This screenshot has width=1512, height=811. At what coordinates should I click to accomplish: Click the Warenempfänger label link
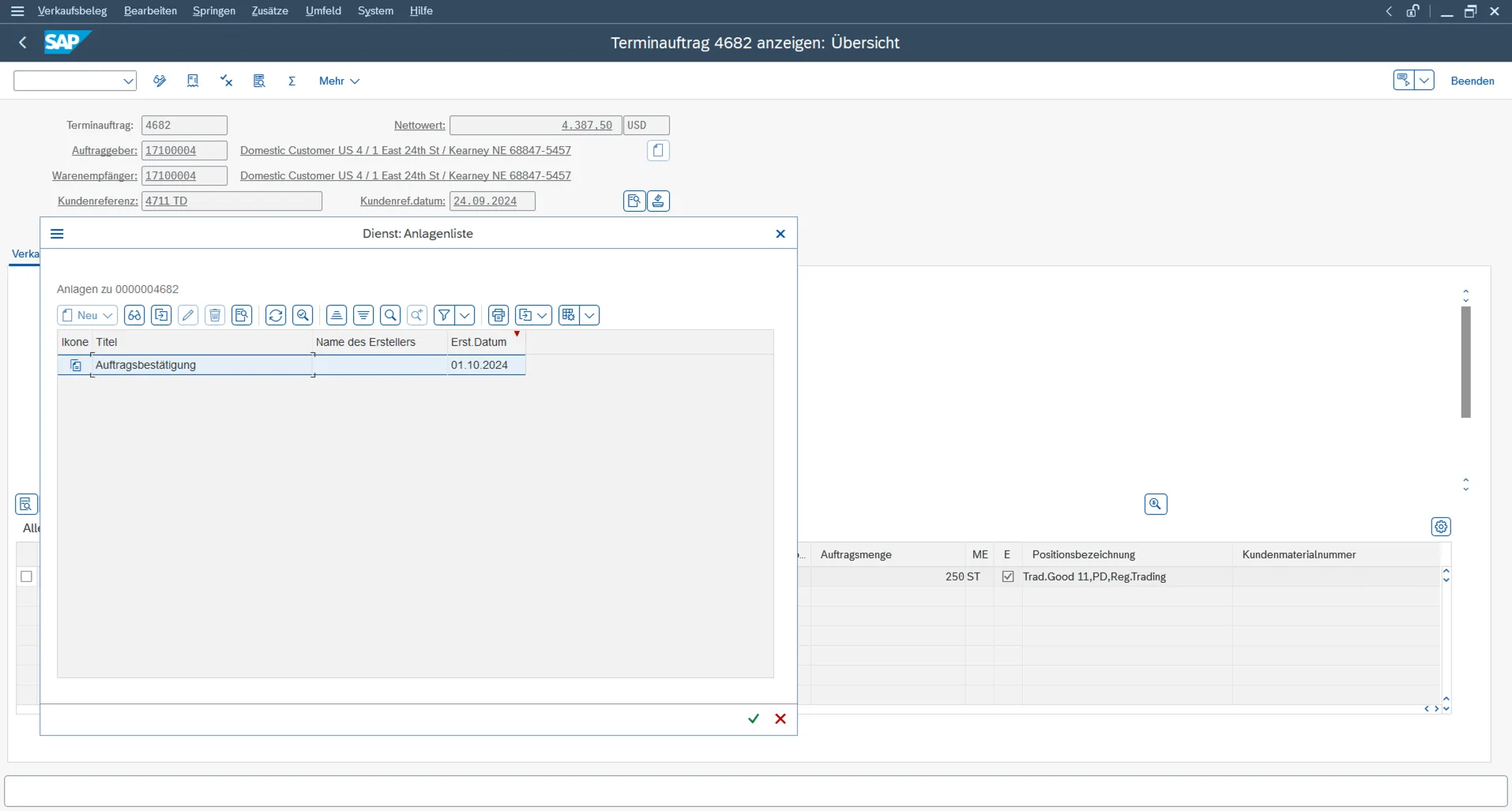pyautogui.click(x=94, y=175)
